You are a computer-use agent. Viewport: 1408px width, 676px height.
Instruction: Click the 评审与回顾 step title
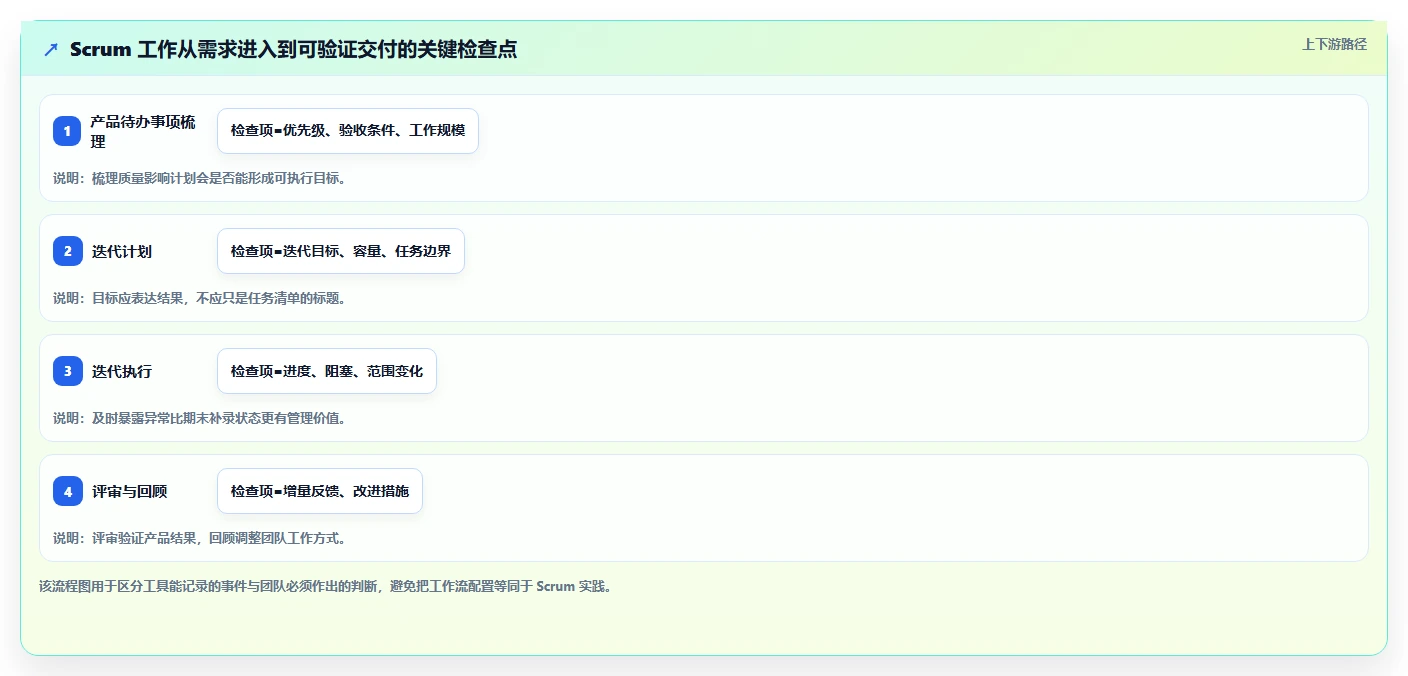pos(129,491)
